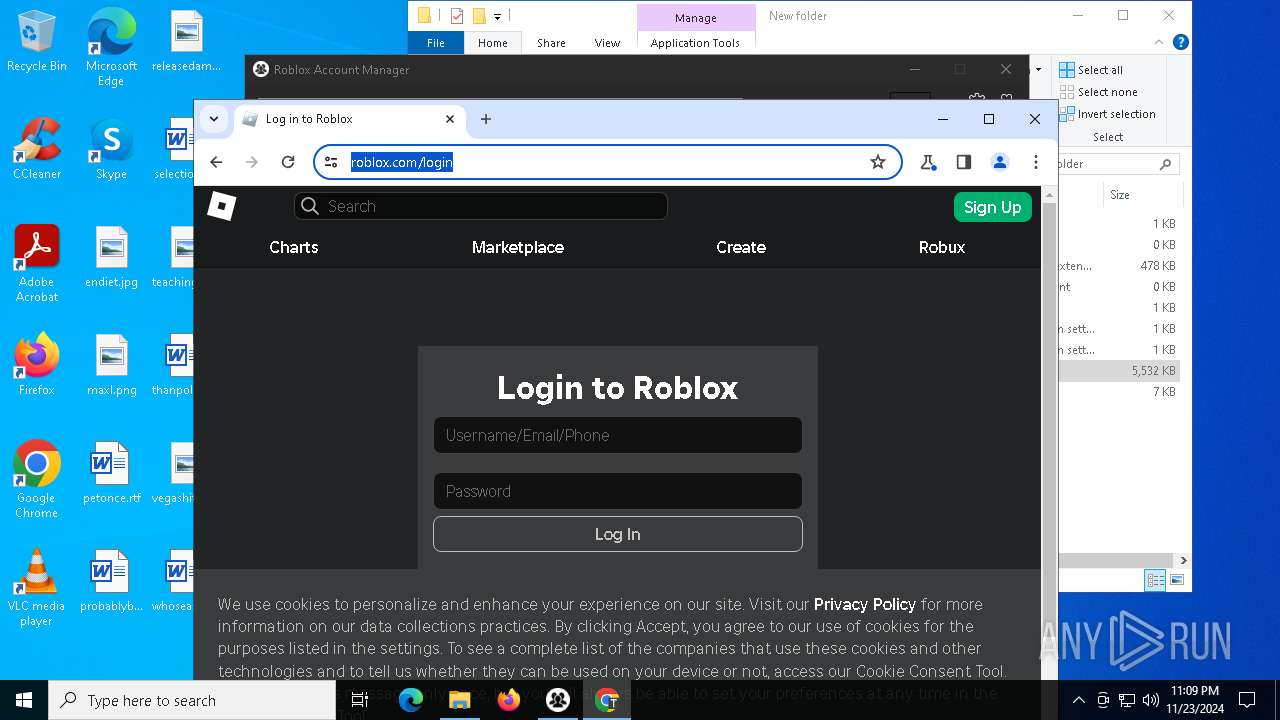Viewport: 1280px width, 720px height.
Task: Open Chrome three-dot menu
Action: click(1036, 162)
